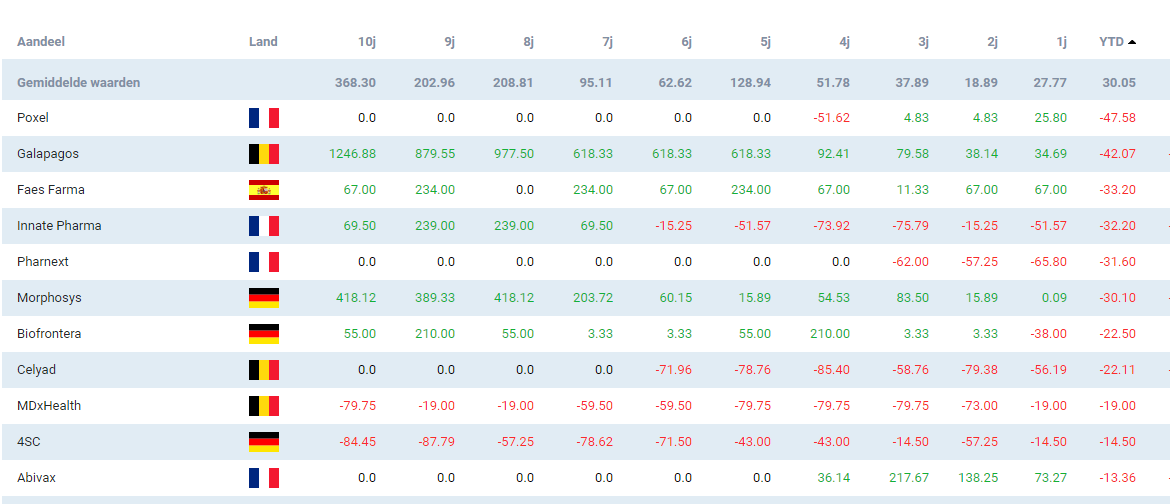Open the Abivax stock name
Viewport: 1170px width, 504px height.
[37, 477]
